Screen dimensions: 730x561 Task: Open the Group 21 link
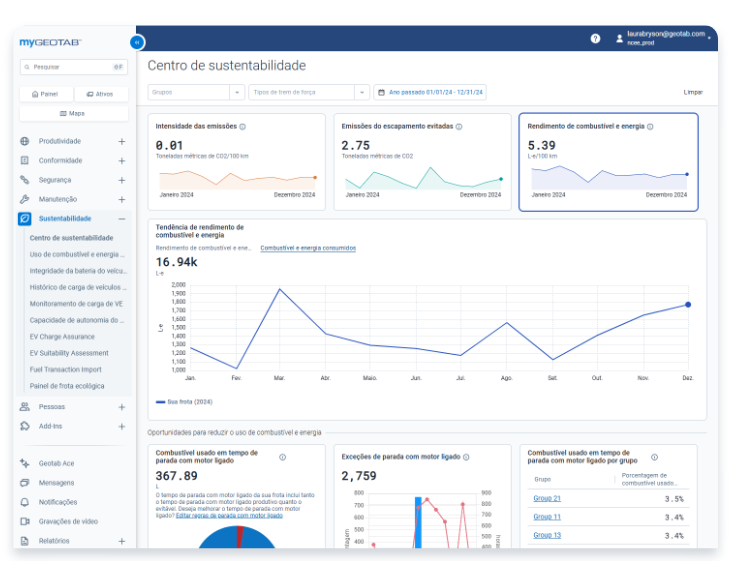[547, 498]
